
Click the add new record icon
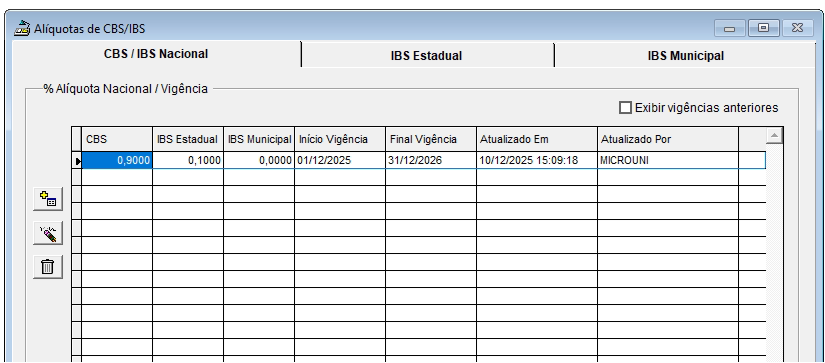(x=48, y=199)
